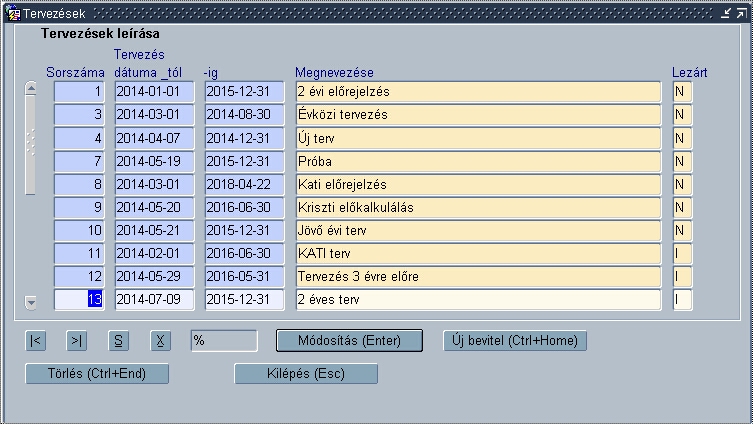Click the Új bevitel (Ctrl+Home) button
This screenshot has height=424, width=753.
pyautogui.click(x=515, y=340)
